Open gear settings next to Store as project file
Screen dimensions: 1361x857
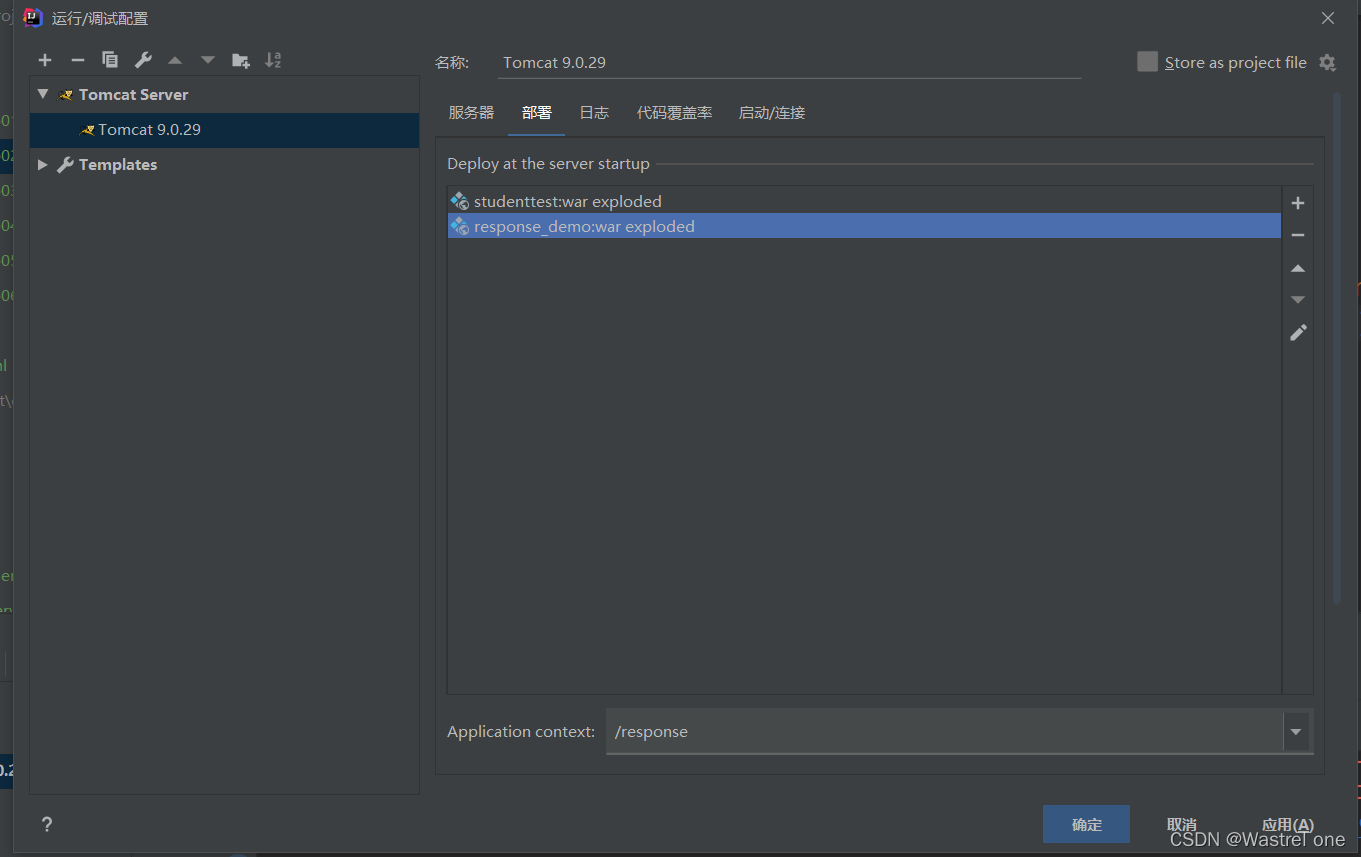tap(1327, 62)
